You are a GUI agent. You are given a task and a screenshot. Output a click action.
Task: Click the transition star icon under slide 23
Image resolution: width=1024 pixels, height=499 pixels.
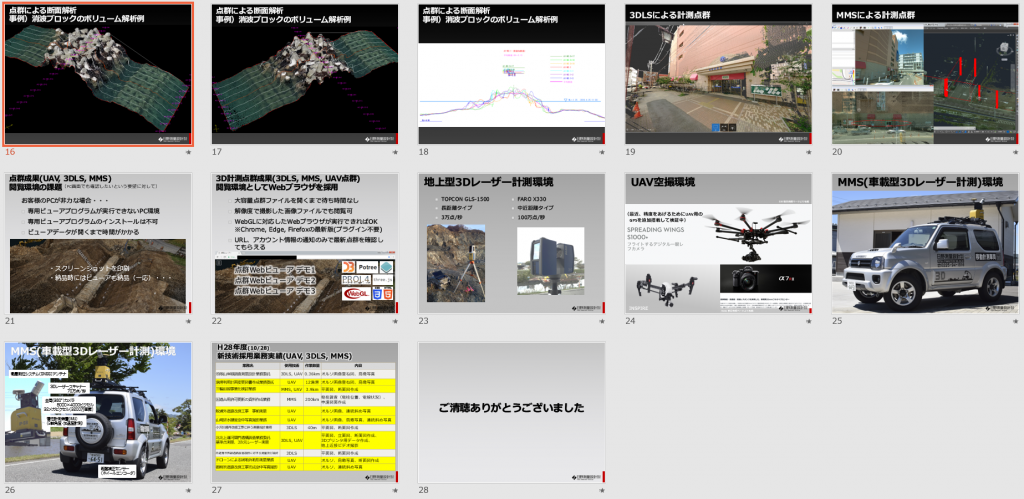[602, 322]
